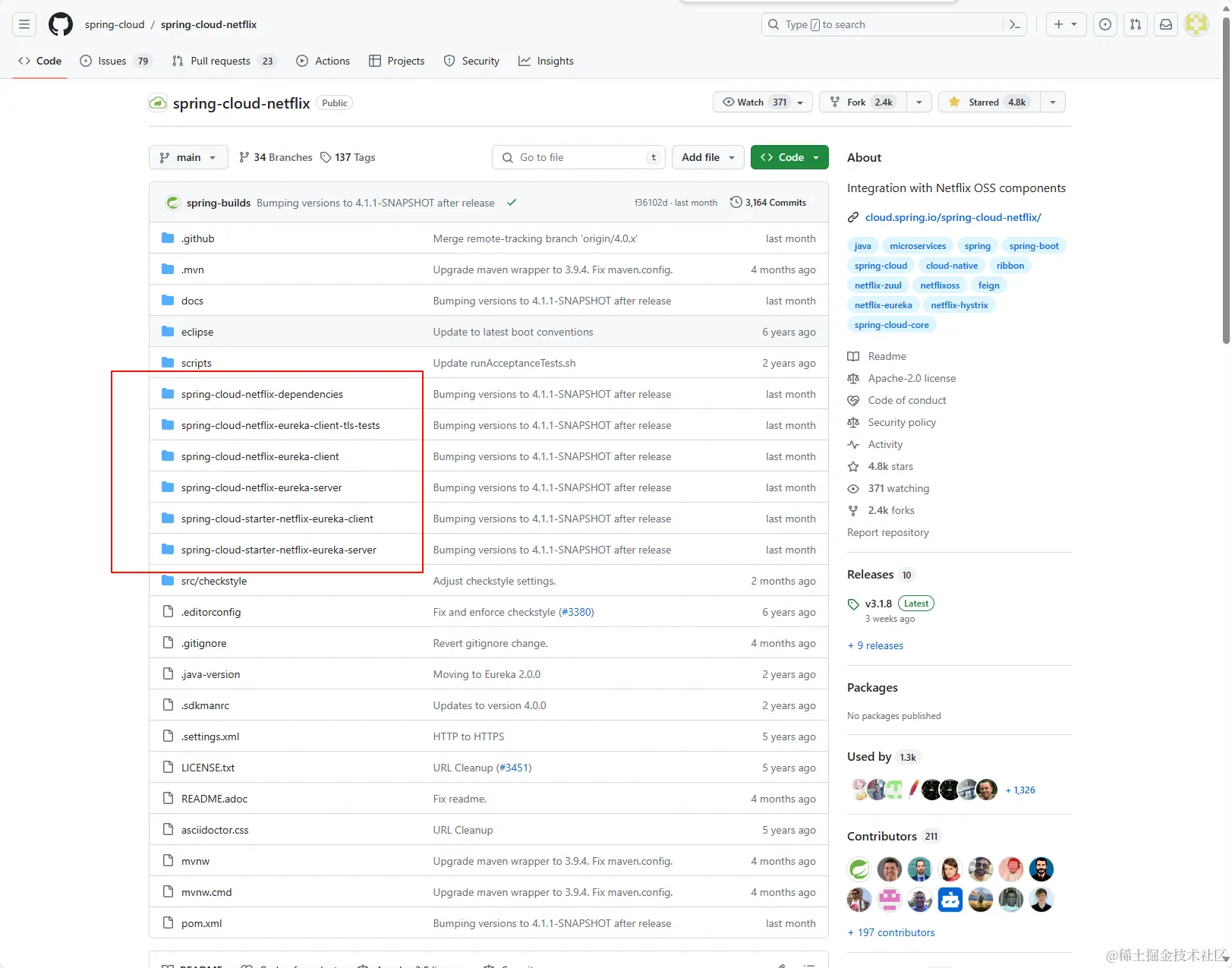Open the issues inbox icon in the header
Screen dimensions: 1232x968
[1105, 24]
